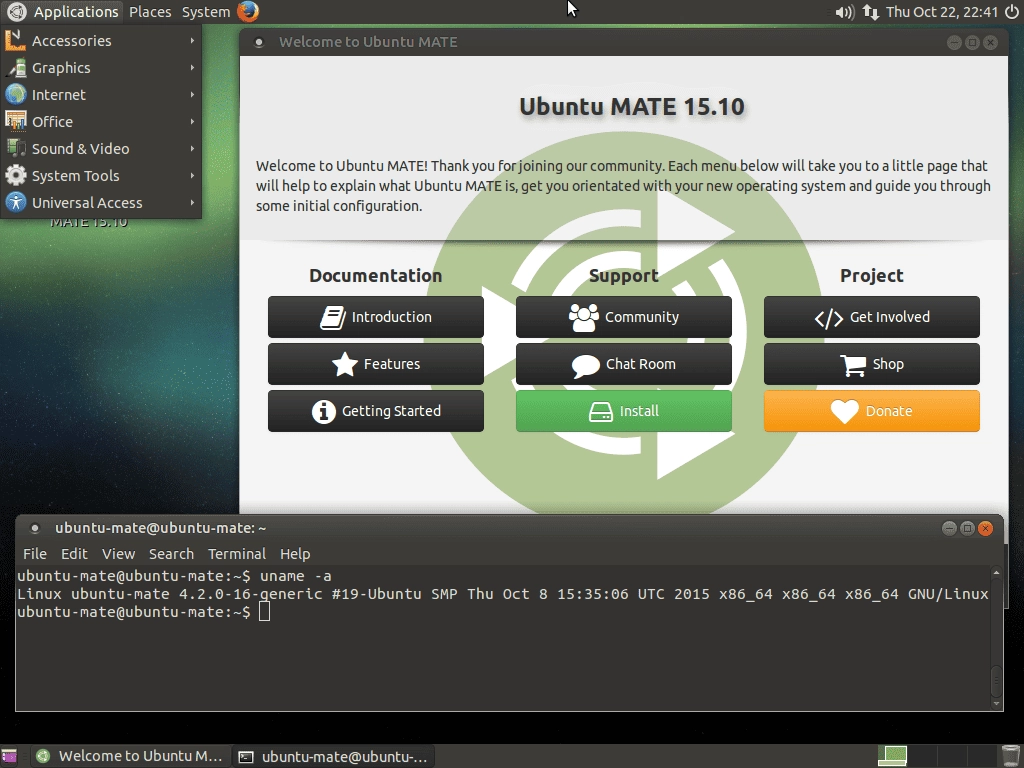Image resolution: width=1024 pixels, height=768 pixels.
Task: Open the Community support page
Action: point(624,317)
